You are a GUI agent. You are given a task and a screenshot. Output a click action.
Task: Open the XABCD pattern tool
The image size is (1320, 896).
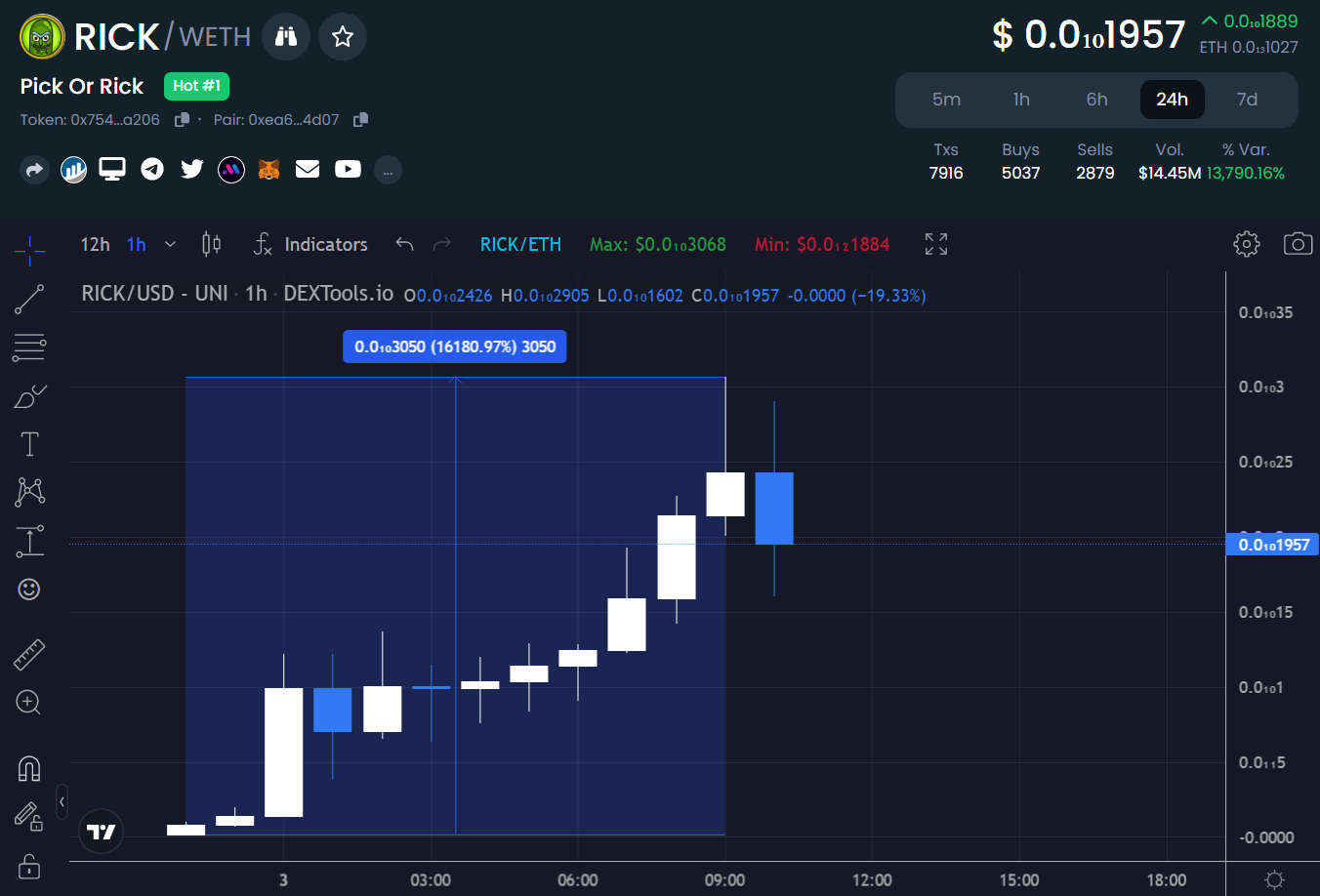point(29,492)
